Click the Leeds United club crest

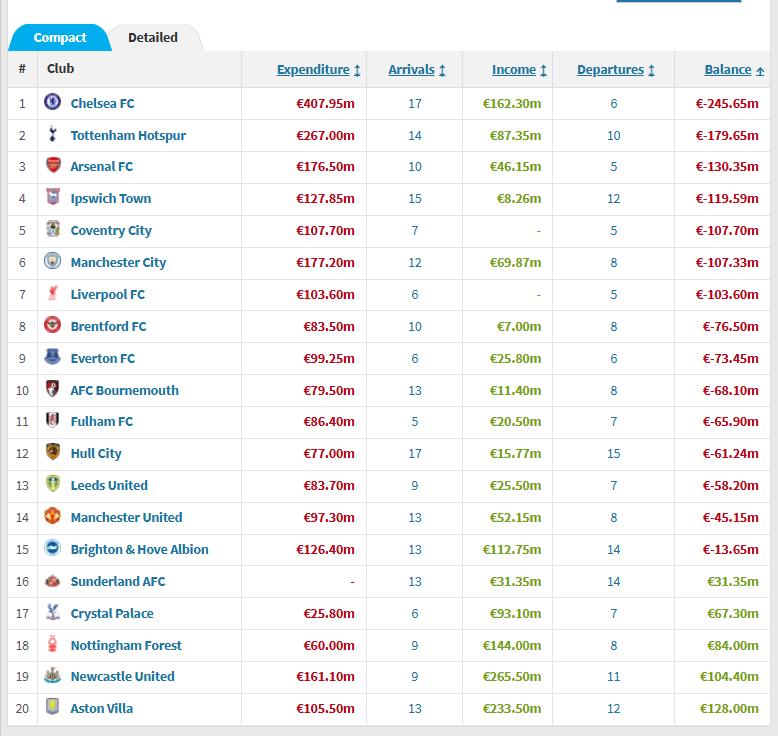point(52,484)
